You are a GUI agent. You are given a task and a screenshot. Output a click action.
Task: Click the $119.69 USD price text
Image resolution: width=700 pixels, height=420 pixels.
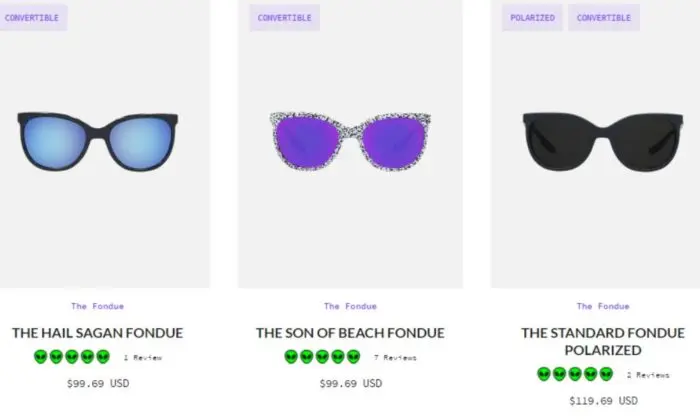click(603, 401)
